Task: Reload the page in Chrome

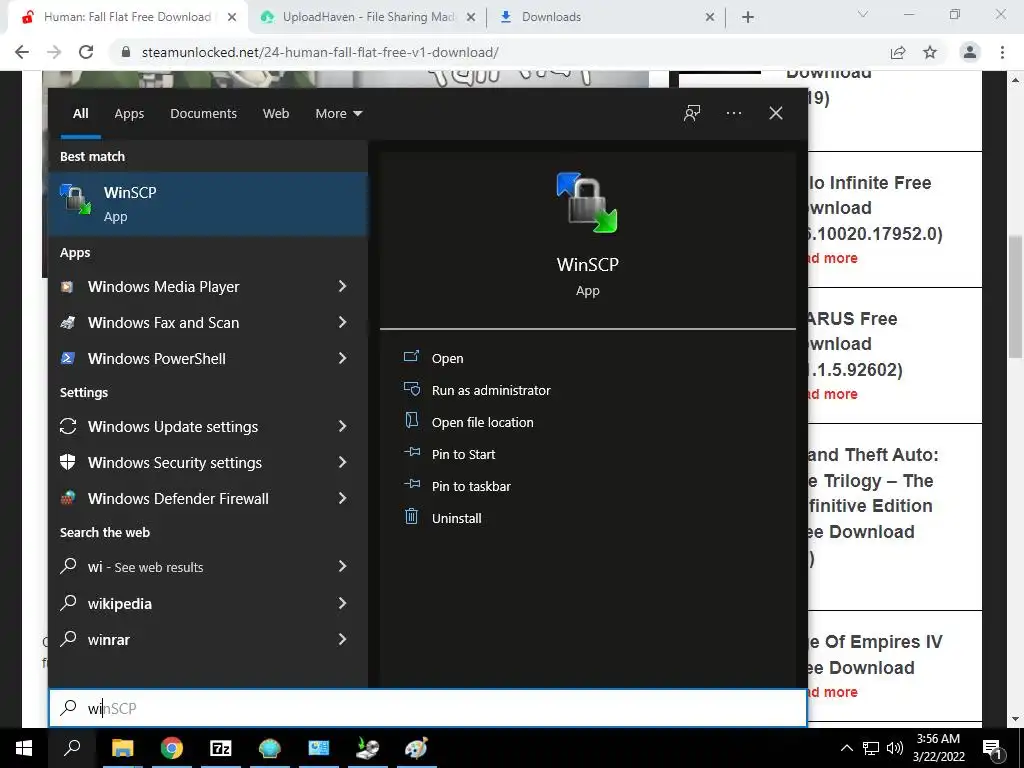Action: point(86,52)
